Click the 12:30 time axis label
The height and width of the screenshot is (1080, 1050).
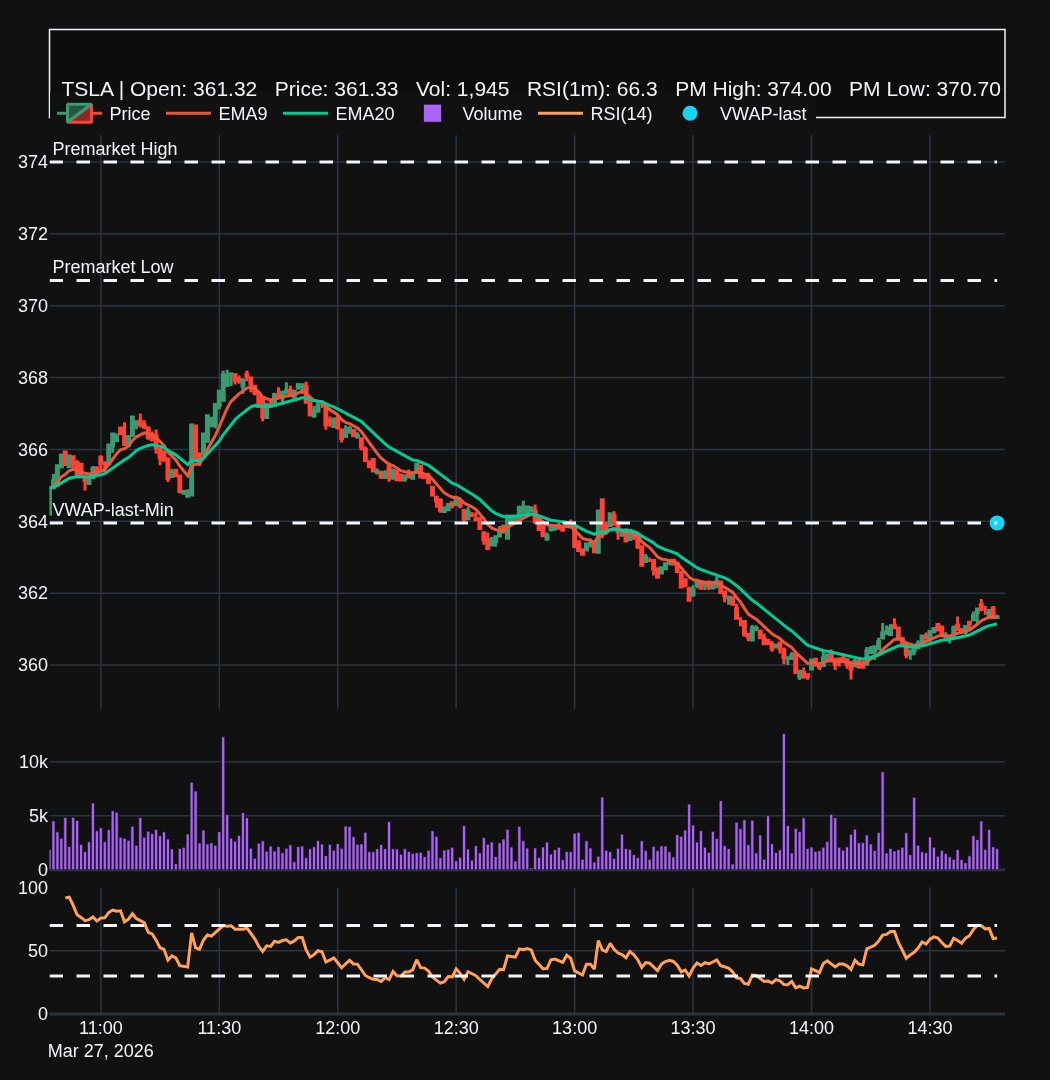[x=456, y=1028]
